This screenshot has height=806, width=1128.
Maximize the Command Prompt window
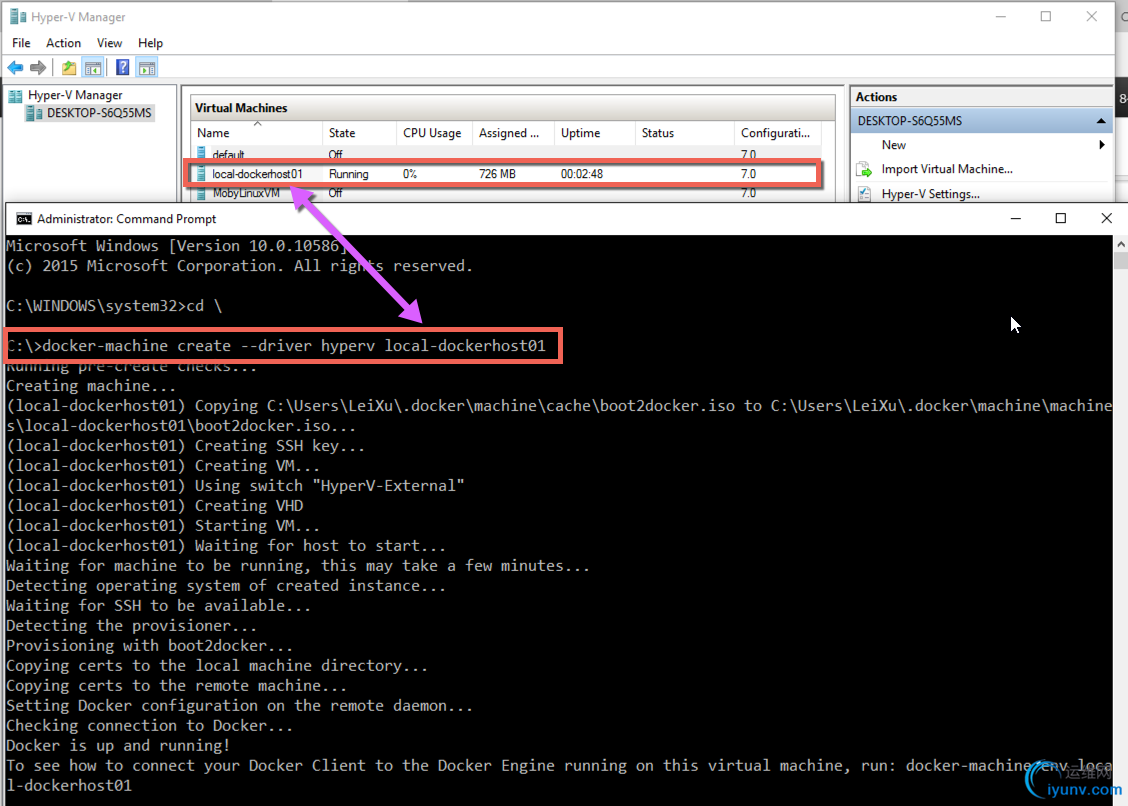point(1060,218)
